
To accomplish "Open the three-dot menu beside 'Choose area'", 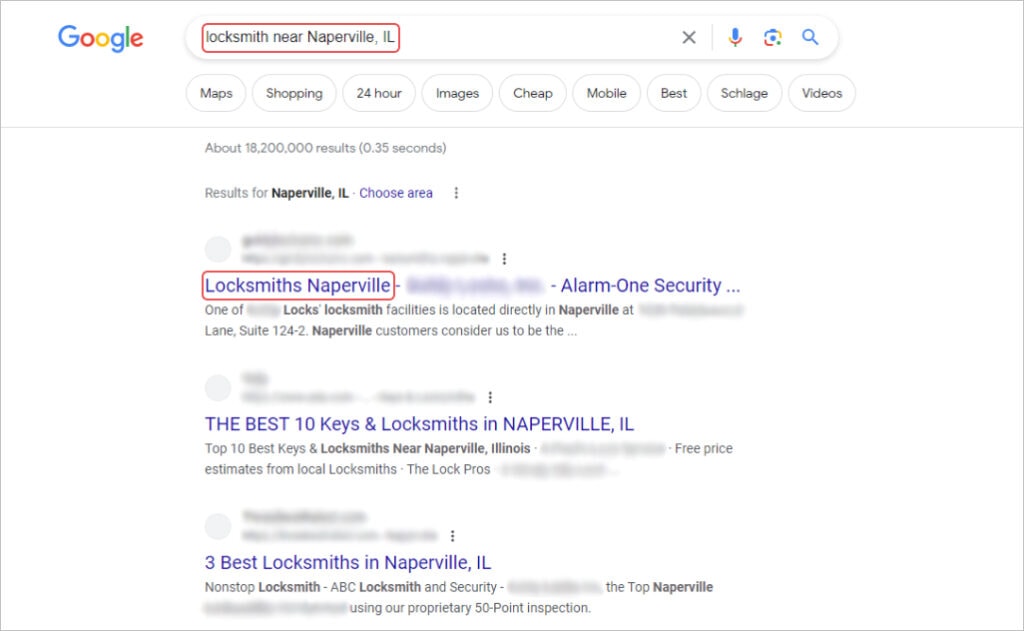I will [x=456, y=193].
